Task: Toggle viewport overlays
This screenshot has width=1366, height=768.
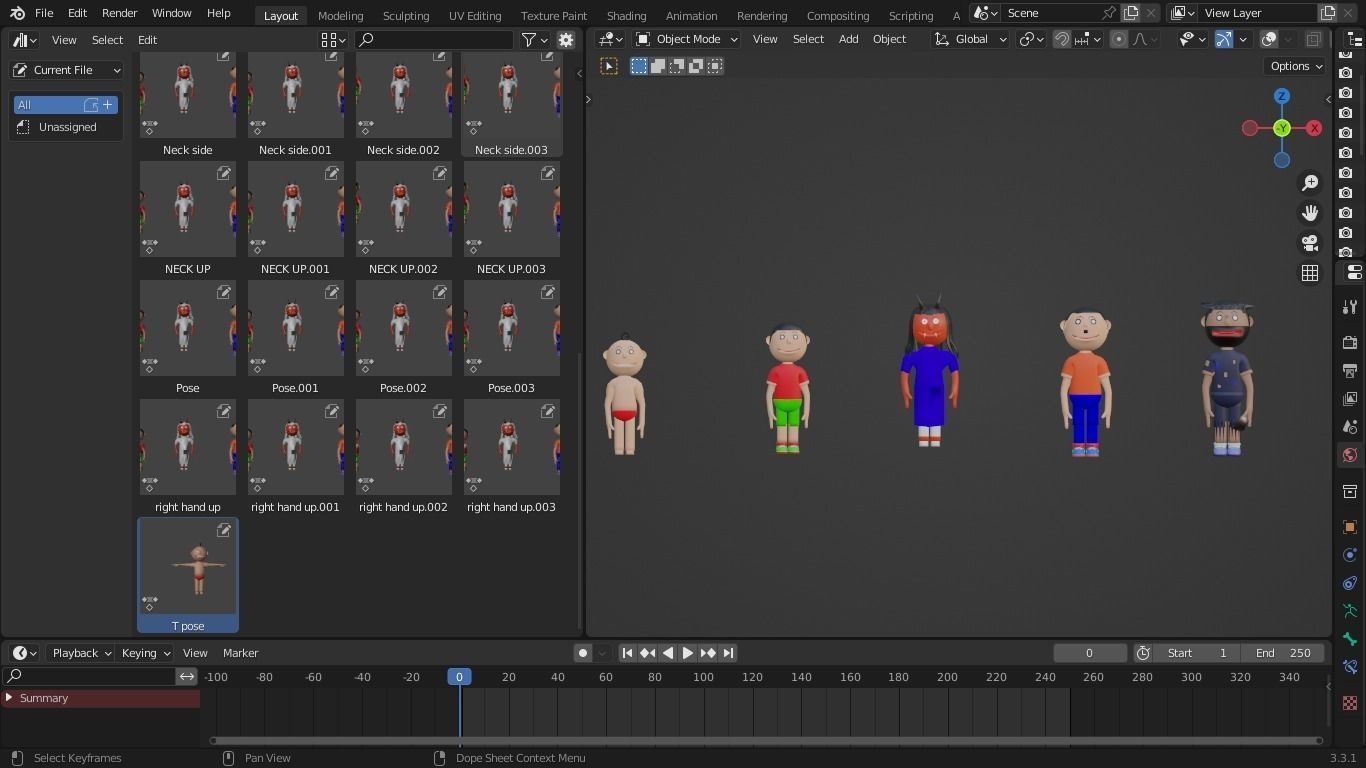Action: tap(1269, 39)
